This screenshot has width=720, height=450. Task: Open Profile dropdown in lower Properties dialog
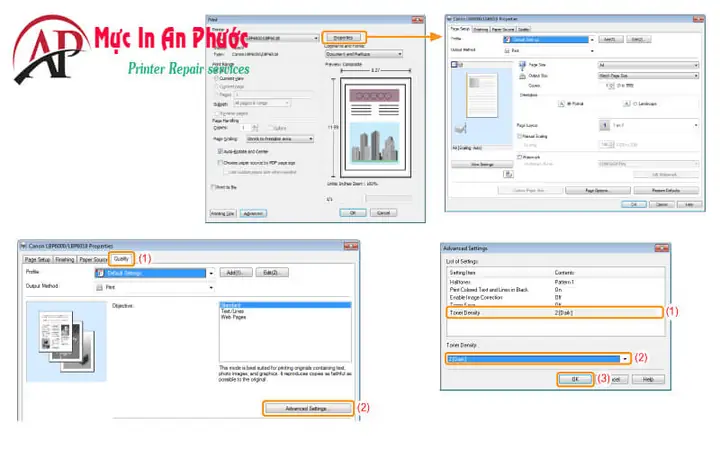pos(155,273)
